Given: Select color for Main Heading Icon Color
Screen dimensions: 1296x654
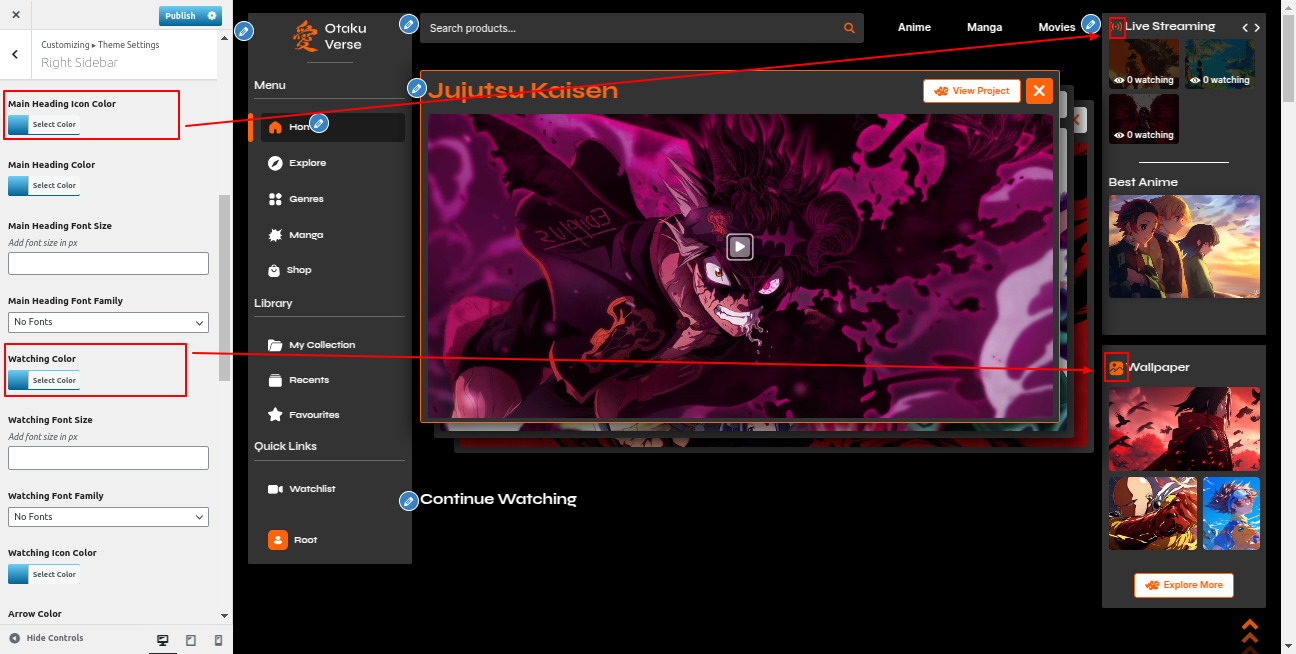Looking at the screenshot, I should (44, 125).
